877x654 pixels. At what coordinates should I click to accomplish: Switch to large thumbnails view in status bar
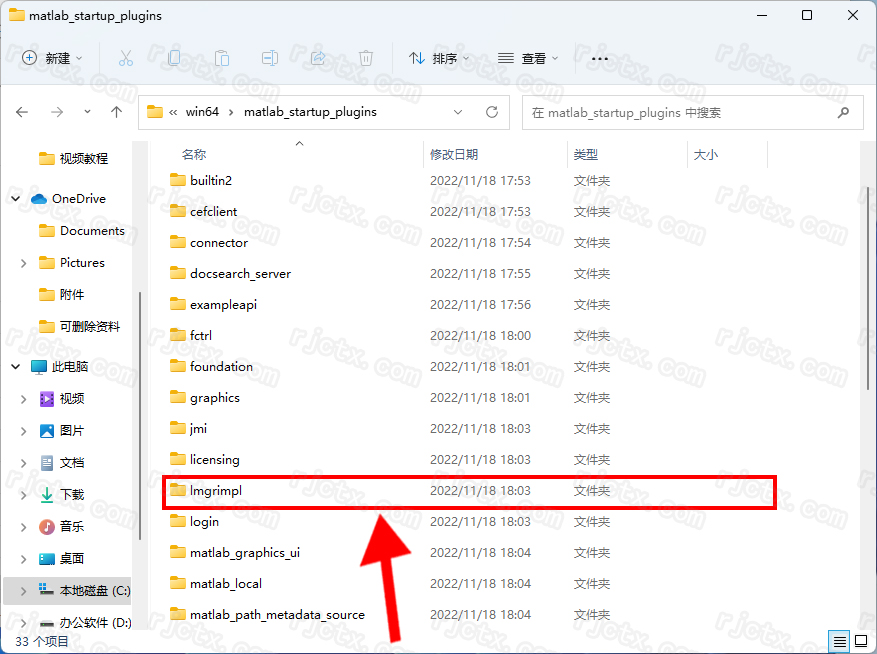pyautogui.click(x=860, y=641)
